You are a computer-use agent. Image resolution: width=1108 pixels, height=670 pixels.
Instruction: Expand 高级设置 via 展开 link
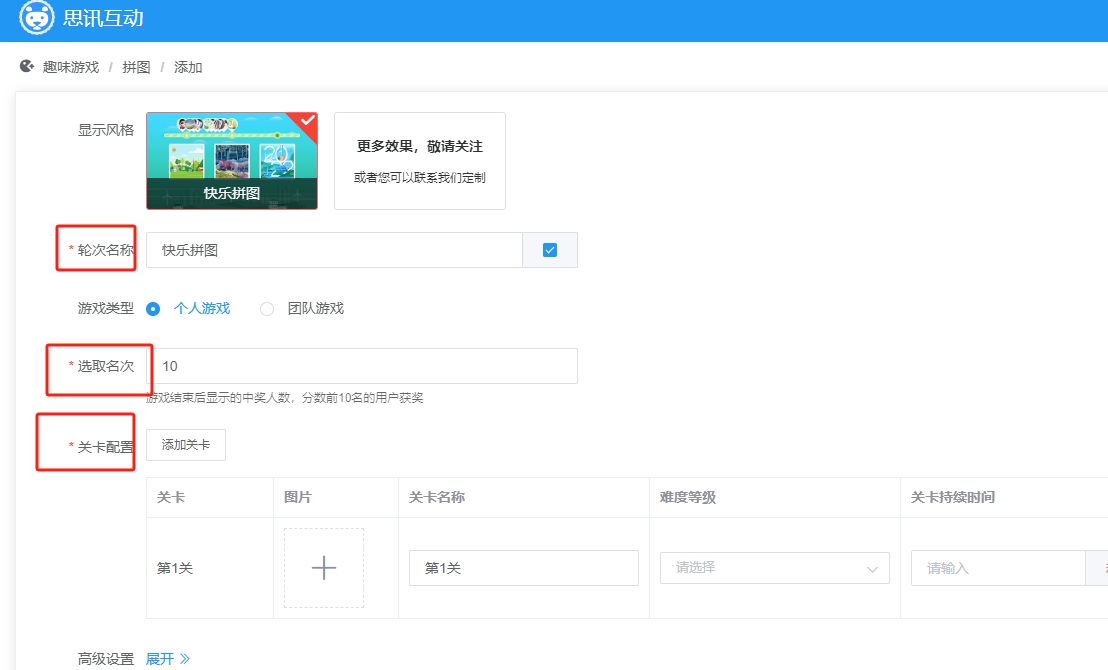[167, 659]
